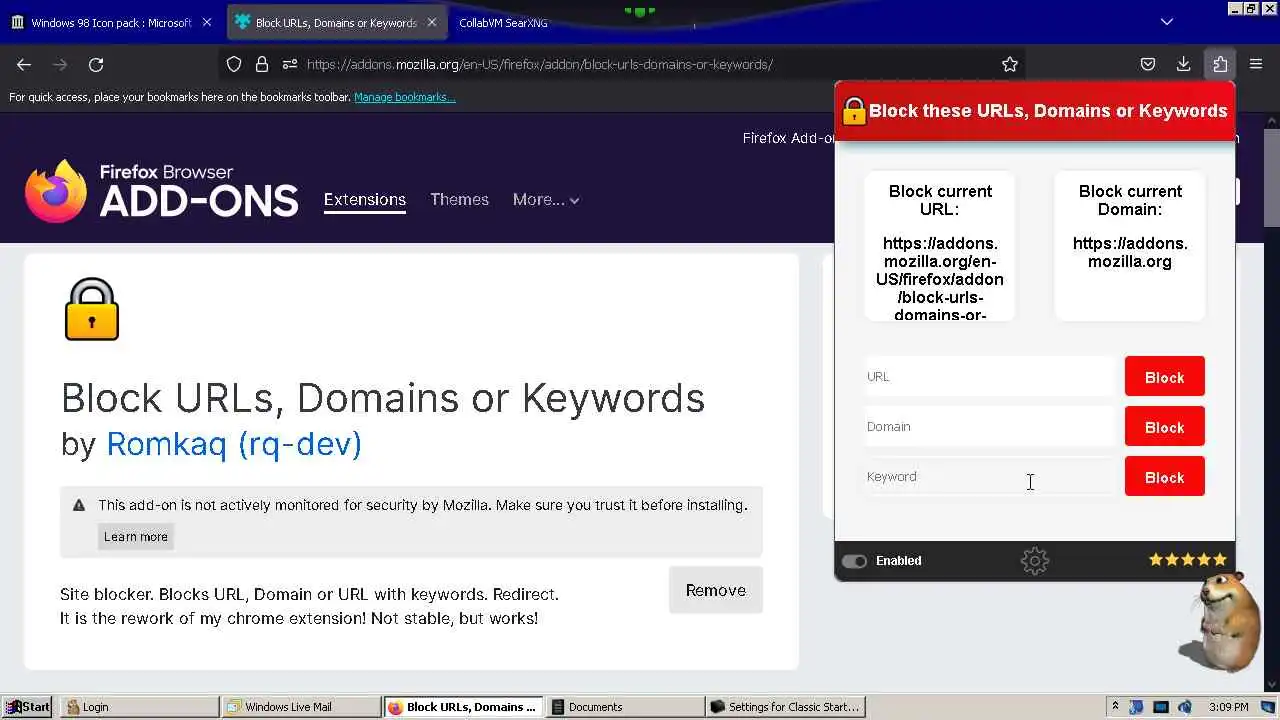
Task: Open Save to Pocket icon
Action: pos(1148,64)
